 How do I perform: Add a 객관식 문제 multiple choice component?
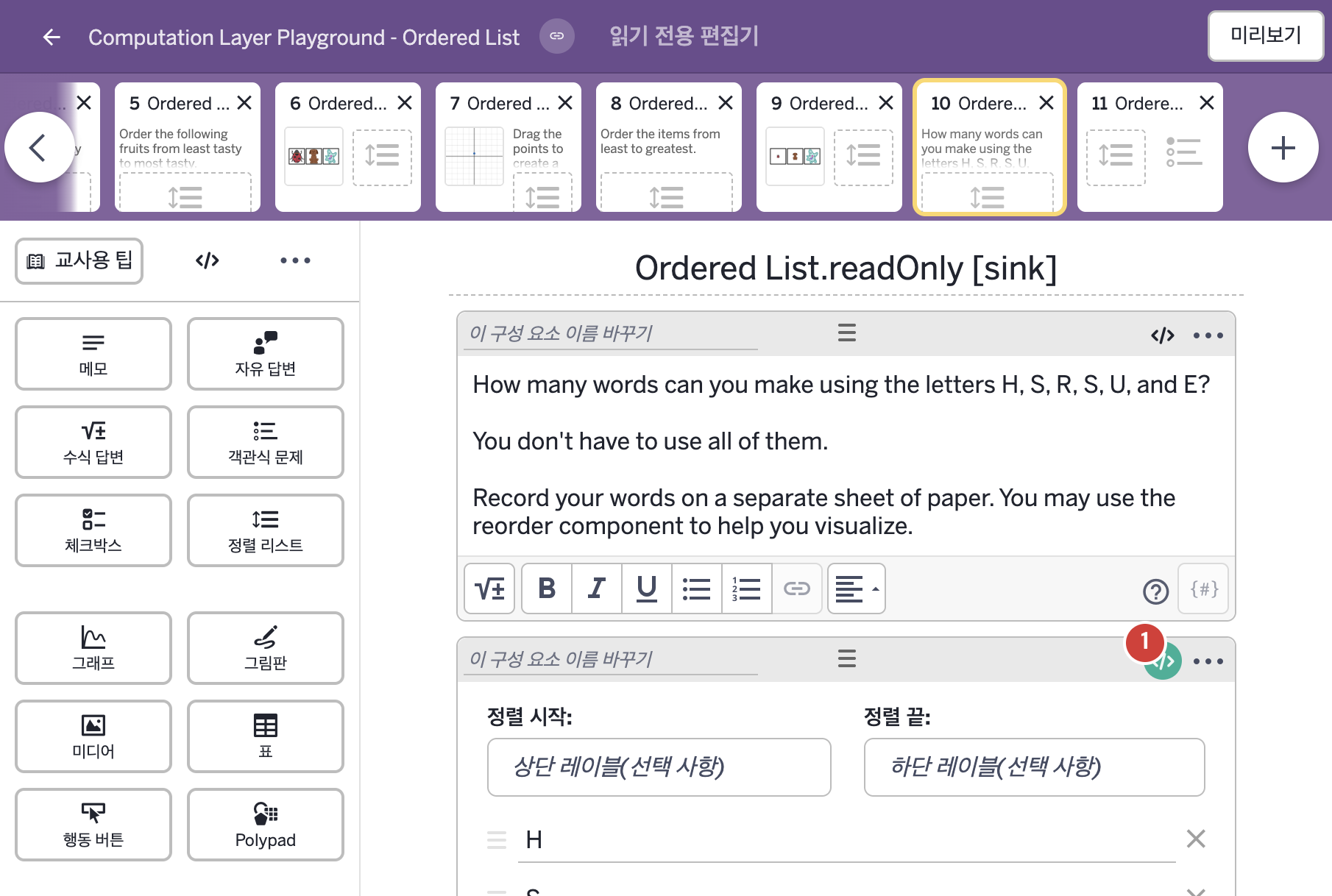point(266,442)
